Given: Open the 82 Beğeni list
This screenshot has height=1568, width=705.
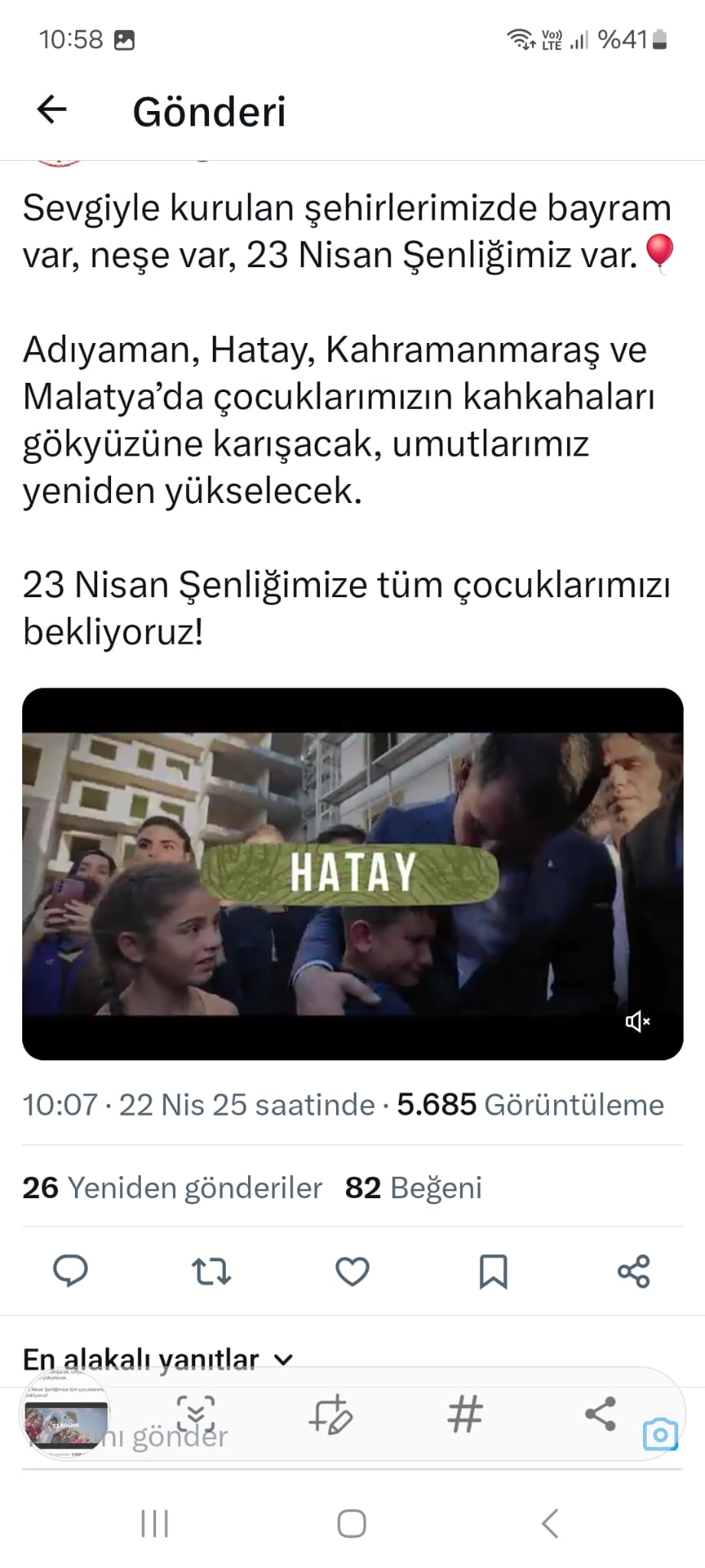Looking at the screenshot, I should [x=413, y=1187].
